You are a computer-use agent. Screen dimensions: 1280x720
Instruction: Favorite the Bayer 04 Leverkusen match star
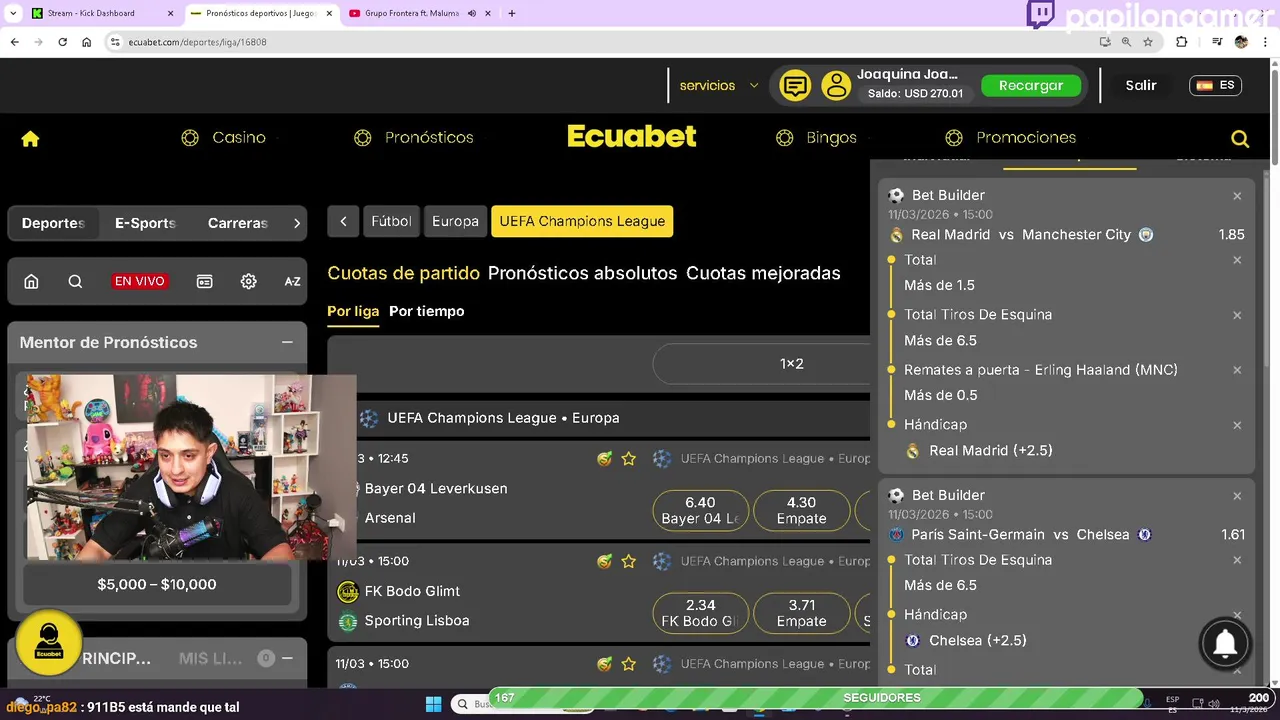coord(628,459)
